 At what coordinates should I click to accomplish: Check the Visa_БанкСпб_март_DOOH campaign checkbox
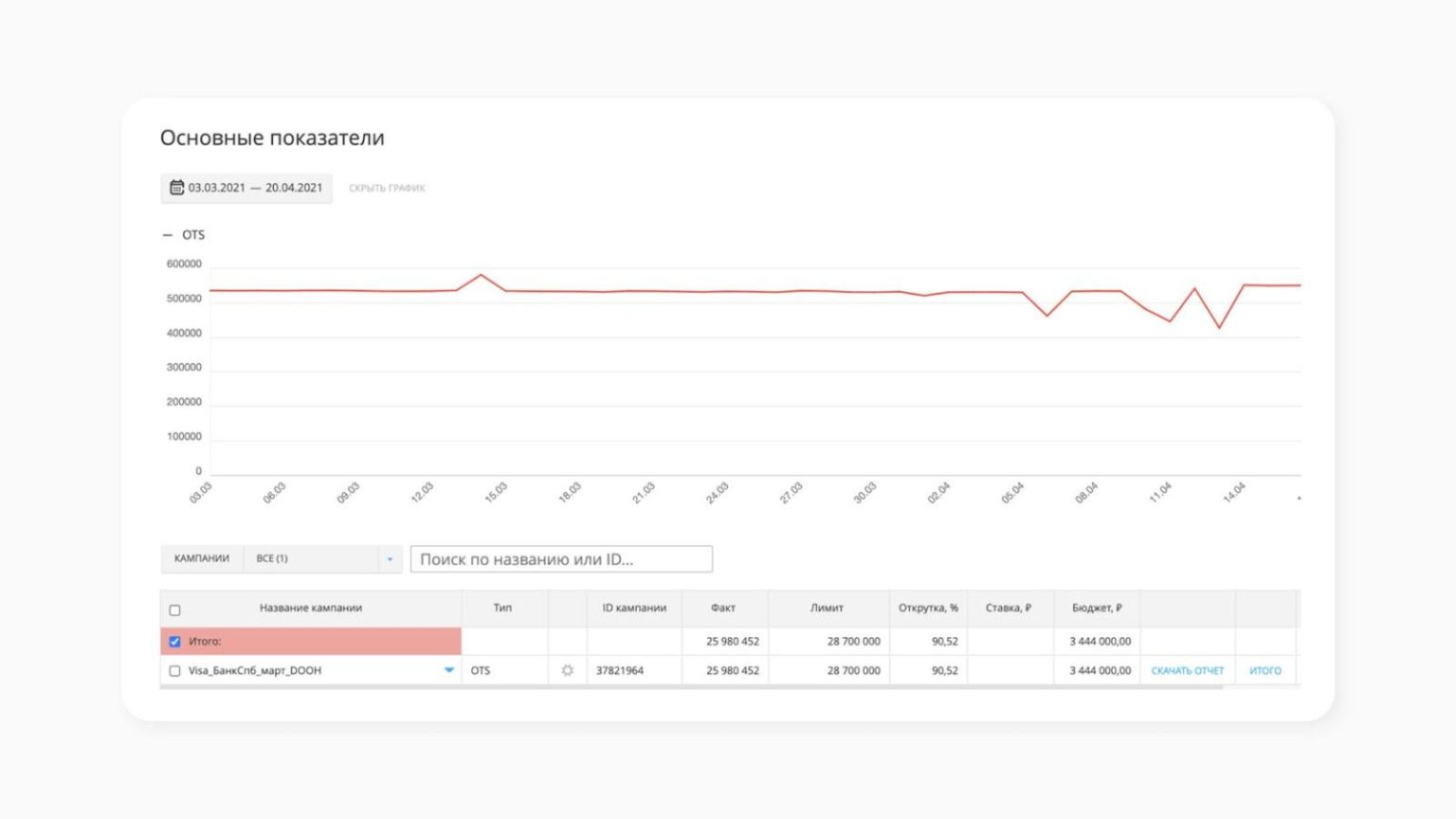(174, 671)
